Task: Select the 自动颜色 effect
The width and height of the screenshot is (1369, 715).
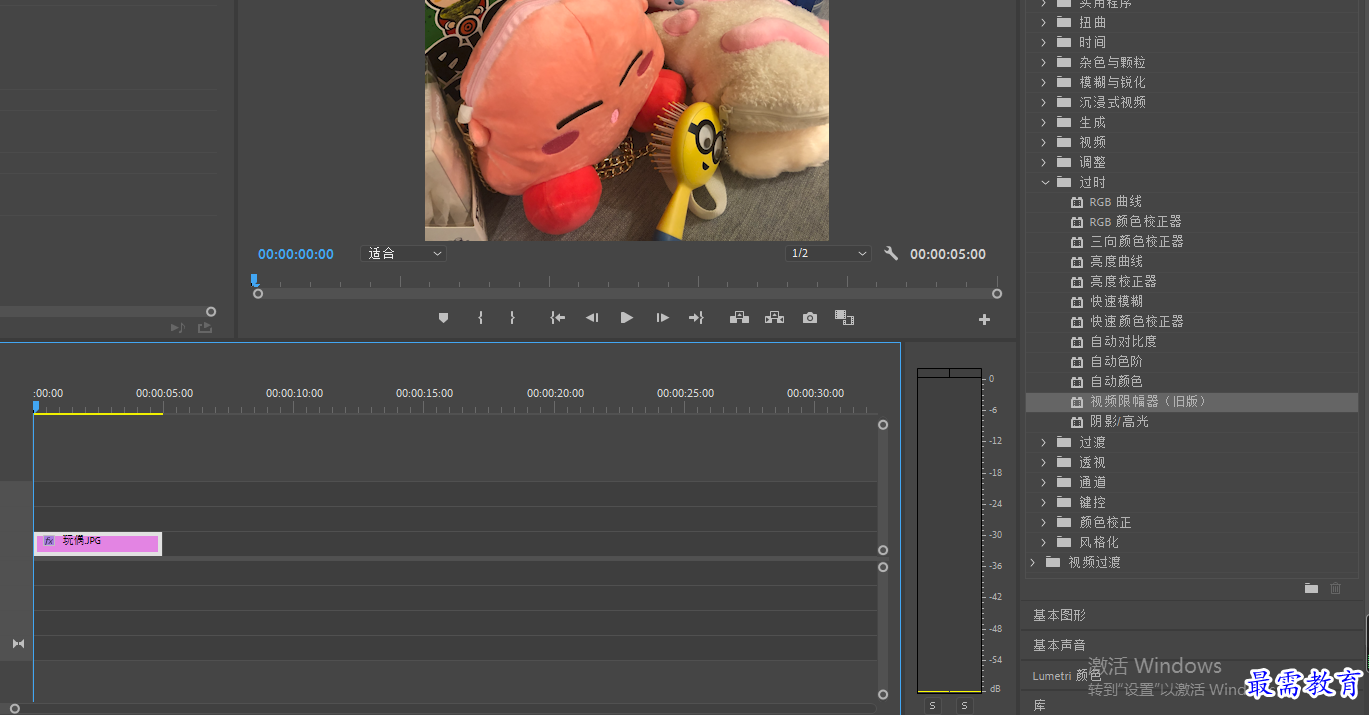Action: click(x=1116, y=382)
